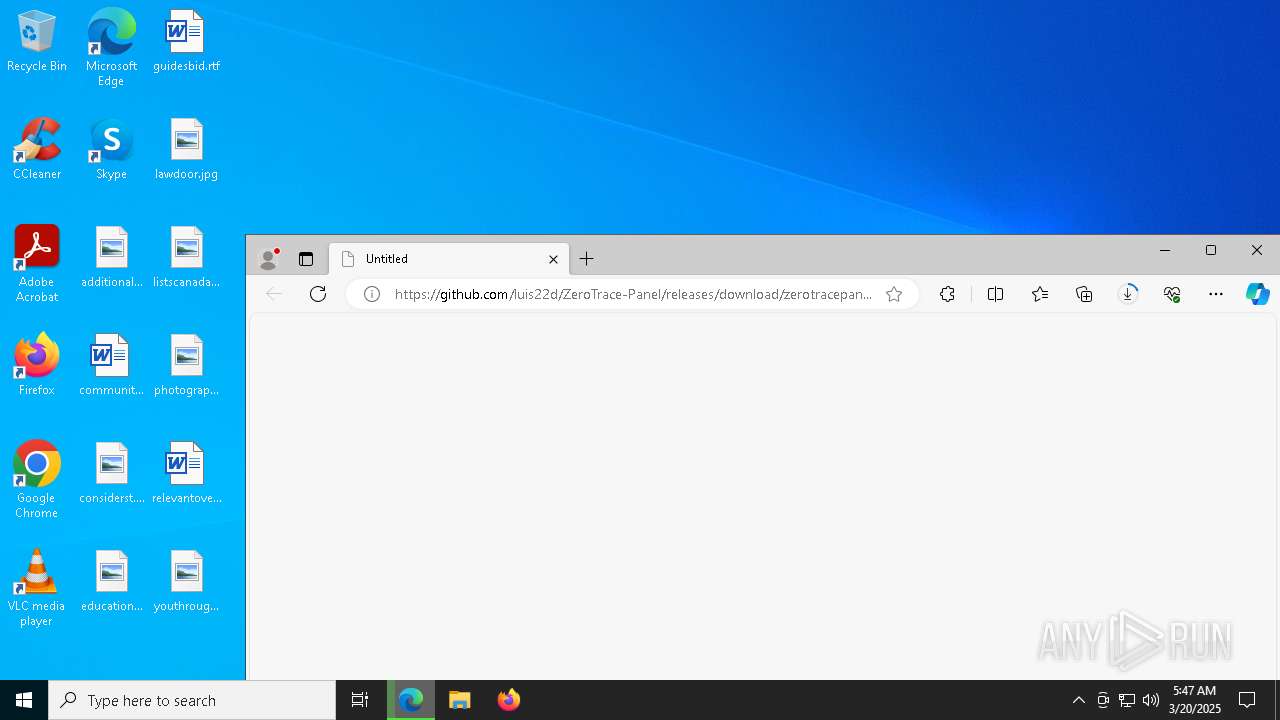Select guidesbid.rtf file on desktop
This screenshot has height=720, width=1280.
click(186, 41)
